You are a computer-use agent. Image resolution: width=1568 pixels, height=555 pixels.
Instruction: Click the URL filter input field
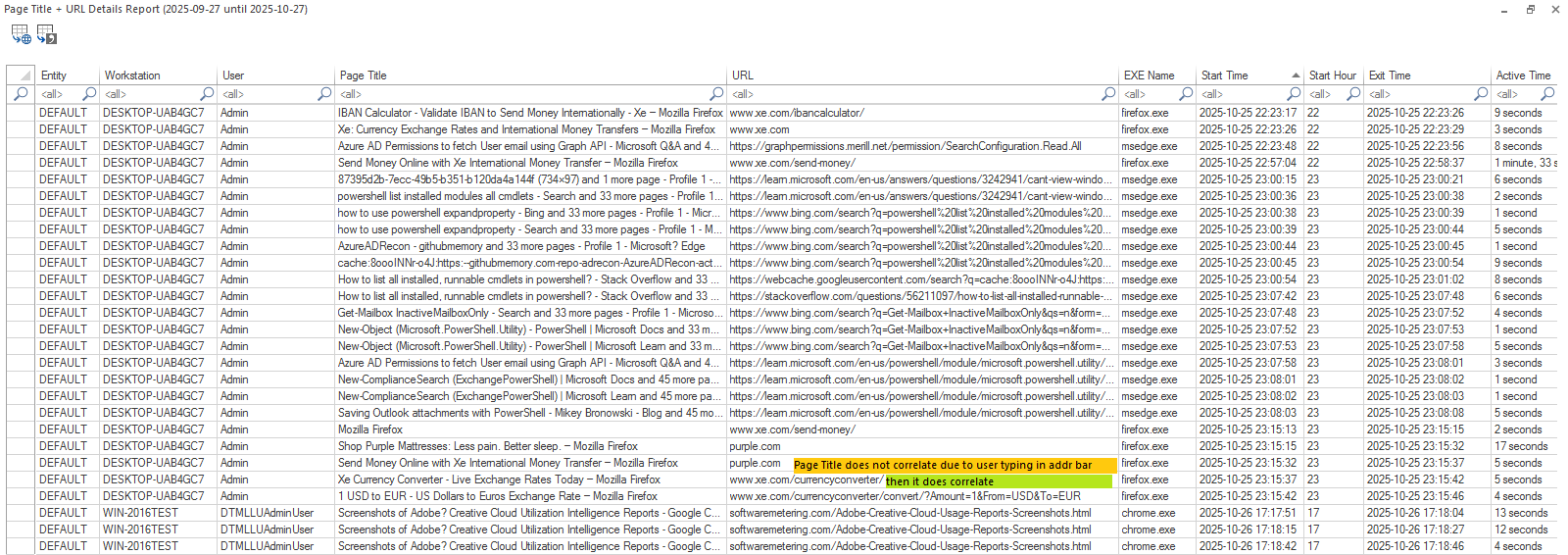911,94
